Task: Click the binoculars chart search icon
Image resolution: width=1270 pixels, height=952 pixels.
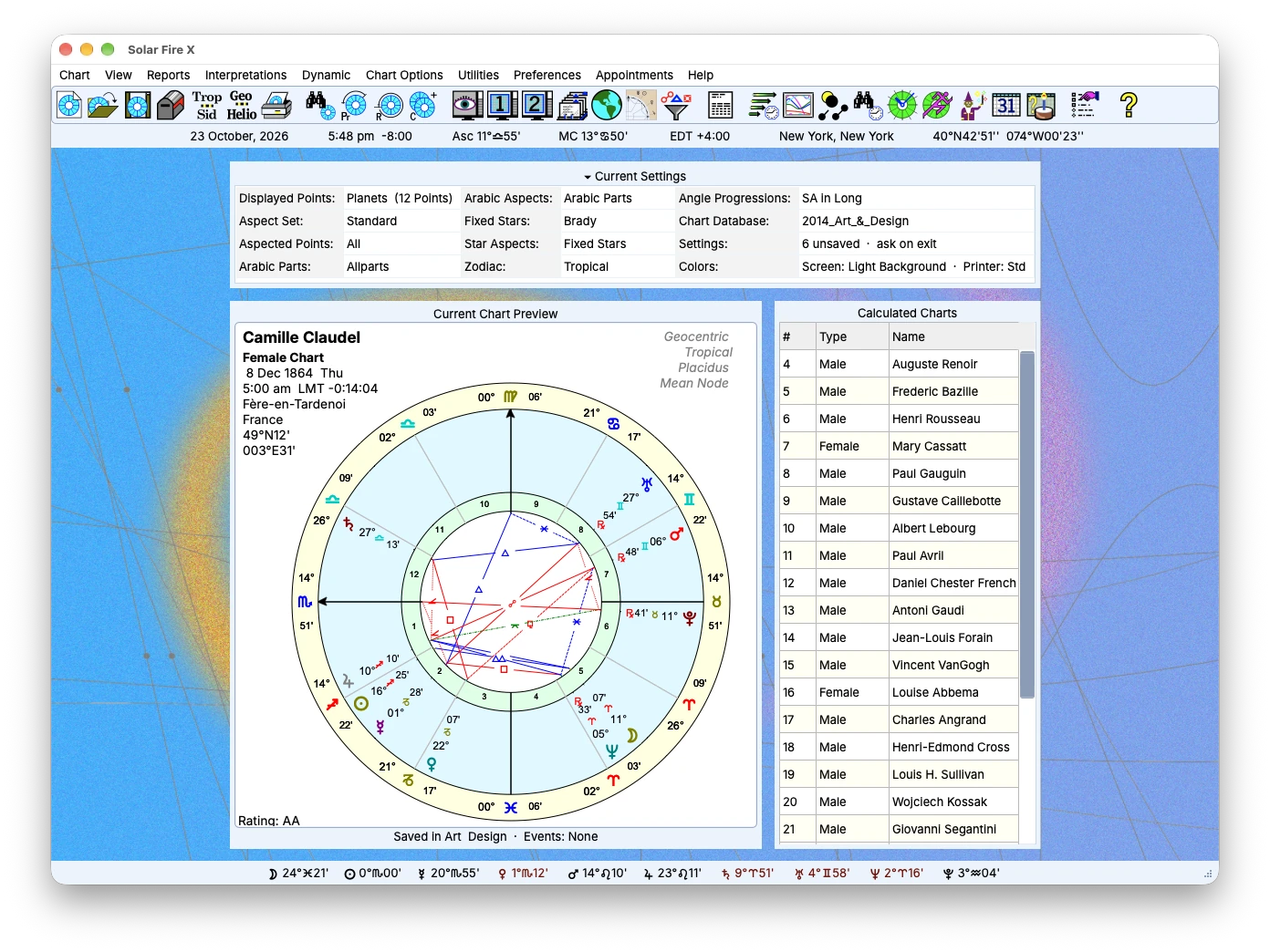Action: 320,105
